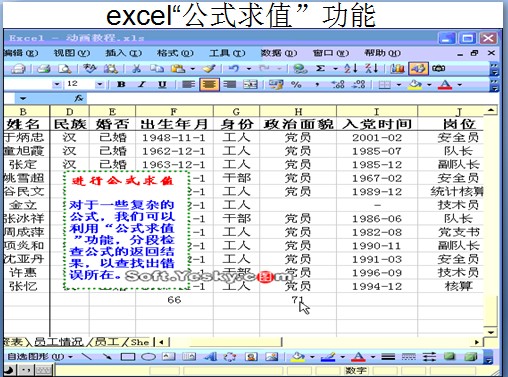Viewport: 508px width, 377px height.
Task: Apply the Percent style icon
Action: click(296, 85)
